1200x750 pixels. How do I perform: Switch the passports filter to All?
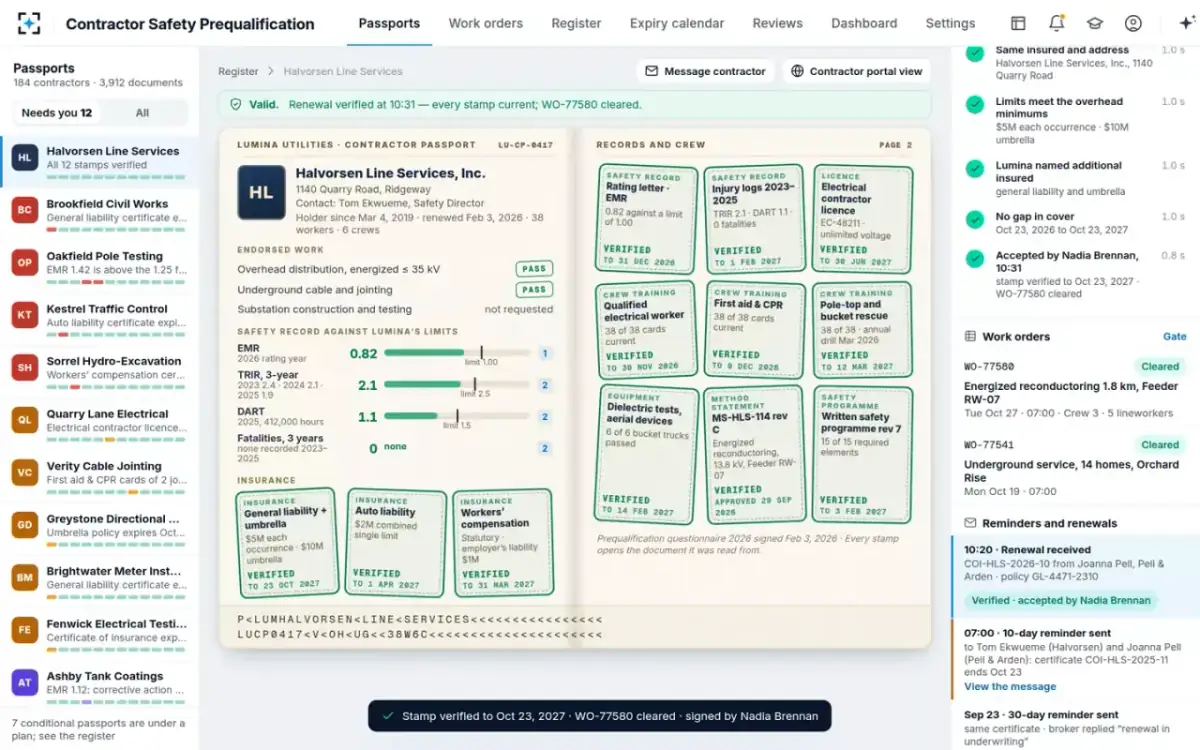point(143,113)
